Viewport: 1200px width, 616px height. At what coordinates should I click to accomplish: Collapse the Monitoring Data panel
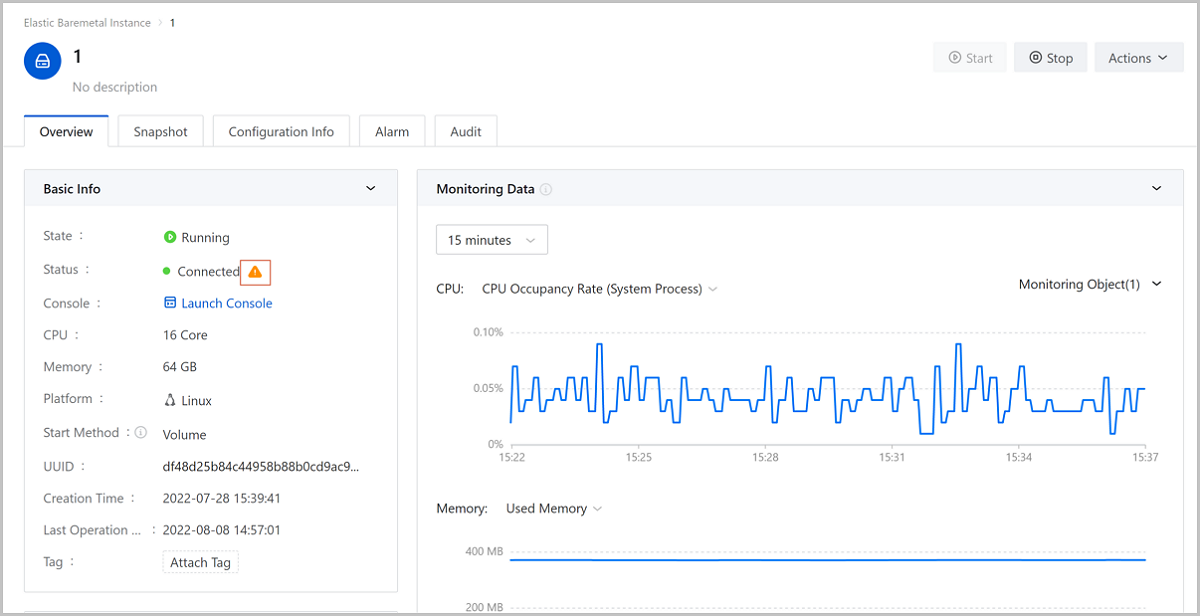point(1157,189)
